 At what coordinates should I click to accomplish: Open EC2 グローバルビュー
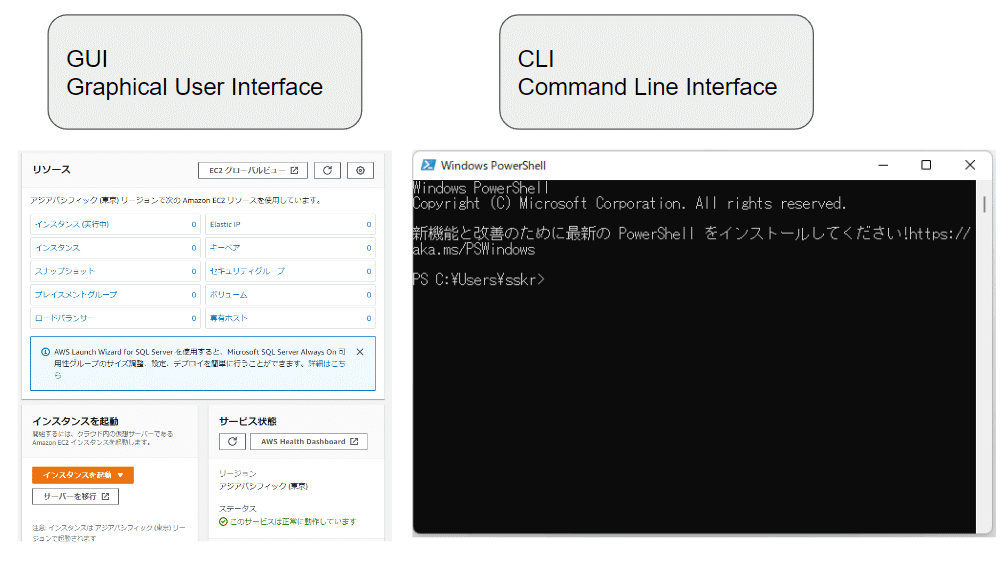(x=253, y=170)
